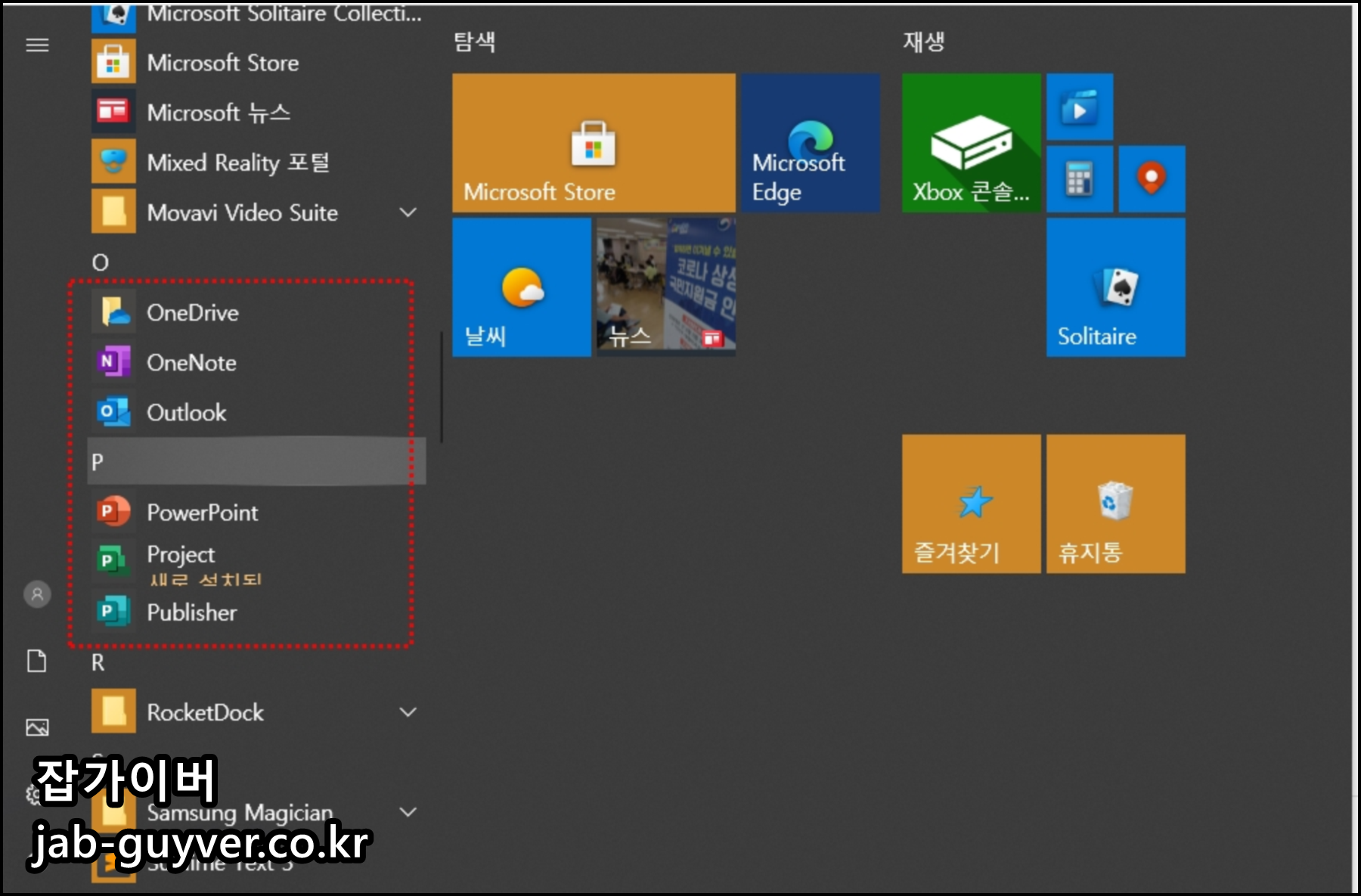Viewport: 1361px width, 896px height.
Task: Open Documents icon in left sidebar
Action: (x=37, y=661)
